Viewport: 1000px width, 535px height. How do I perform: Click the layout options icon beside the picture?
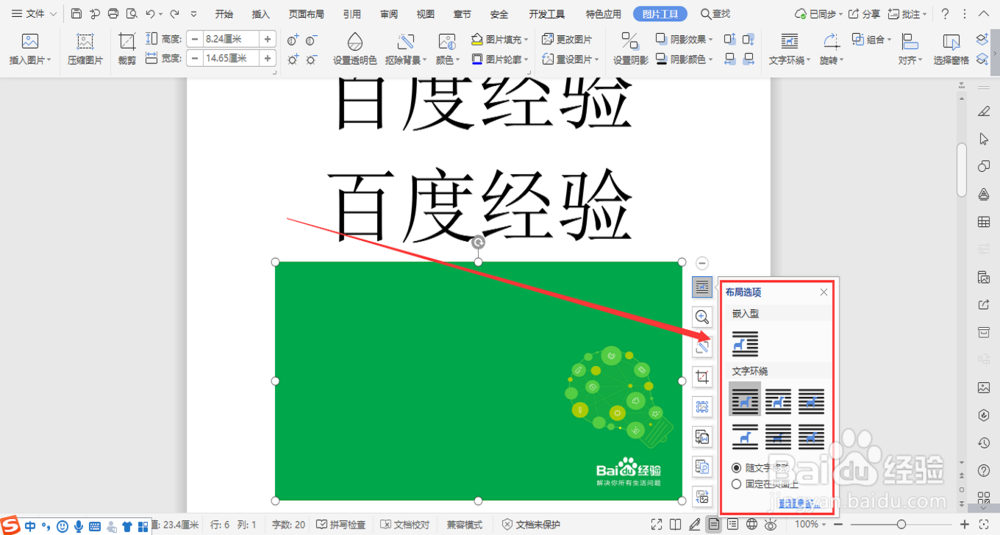702,287
